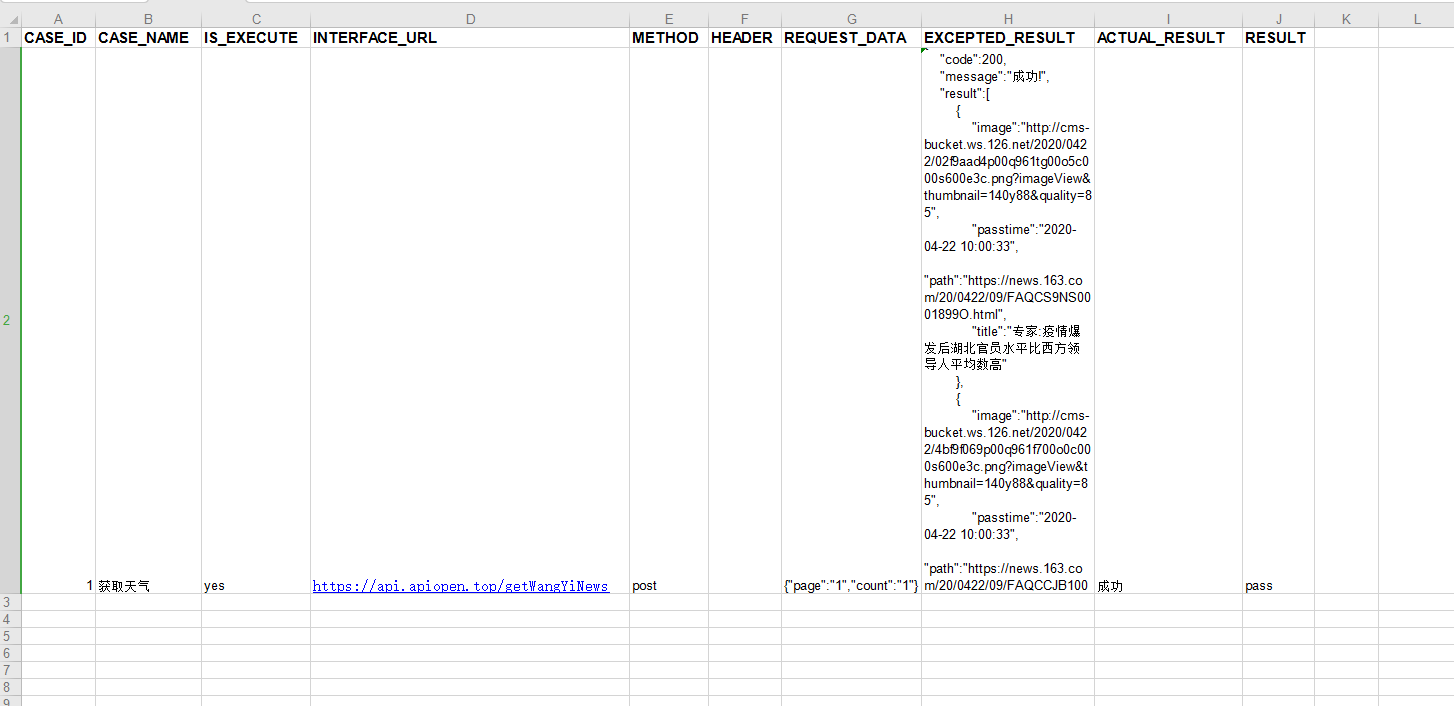The width and height of the screenshot is (1454, 706).
Task: Select the expected result JSON cell
Action: (1008, 320)
